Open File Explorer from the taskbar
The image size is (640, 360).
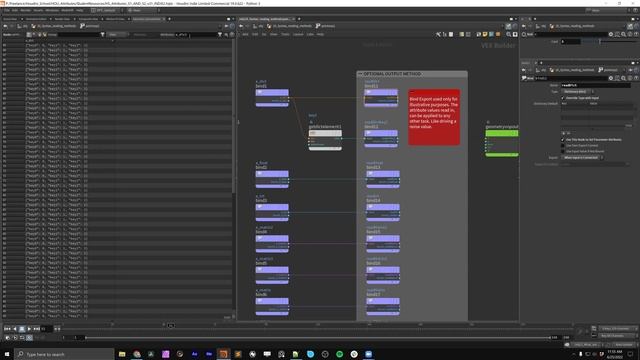click(x=122, y=354)
